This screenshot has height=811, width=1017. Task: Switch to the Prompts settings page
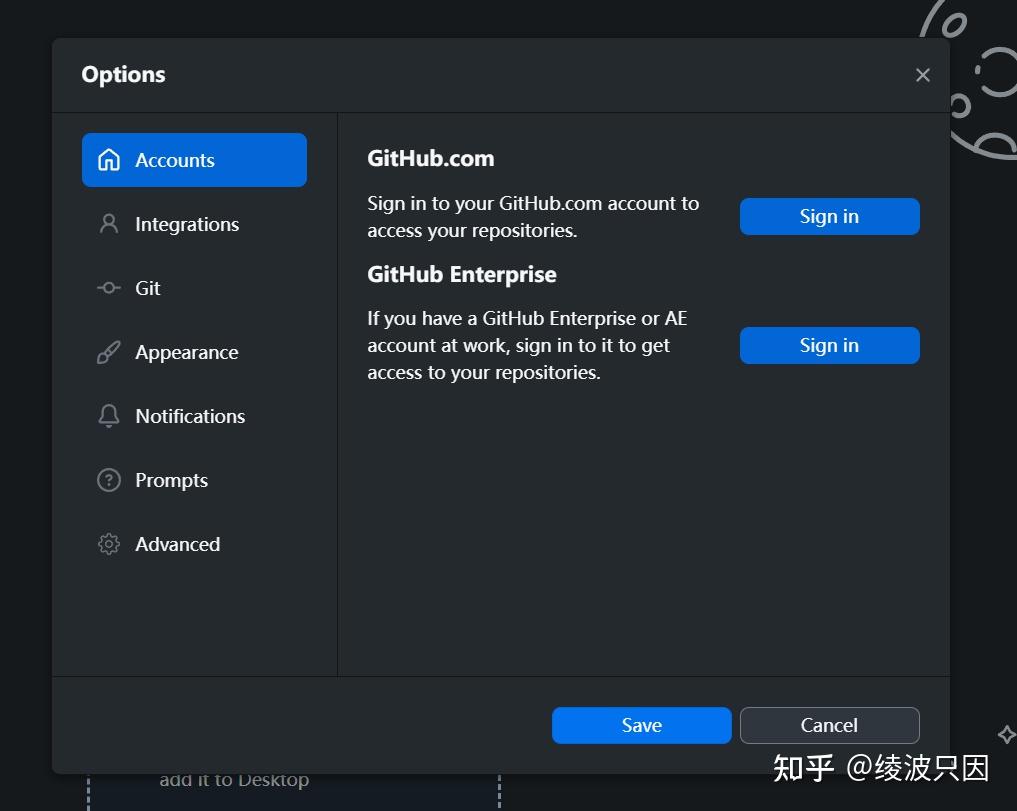coord(171,479)
